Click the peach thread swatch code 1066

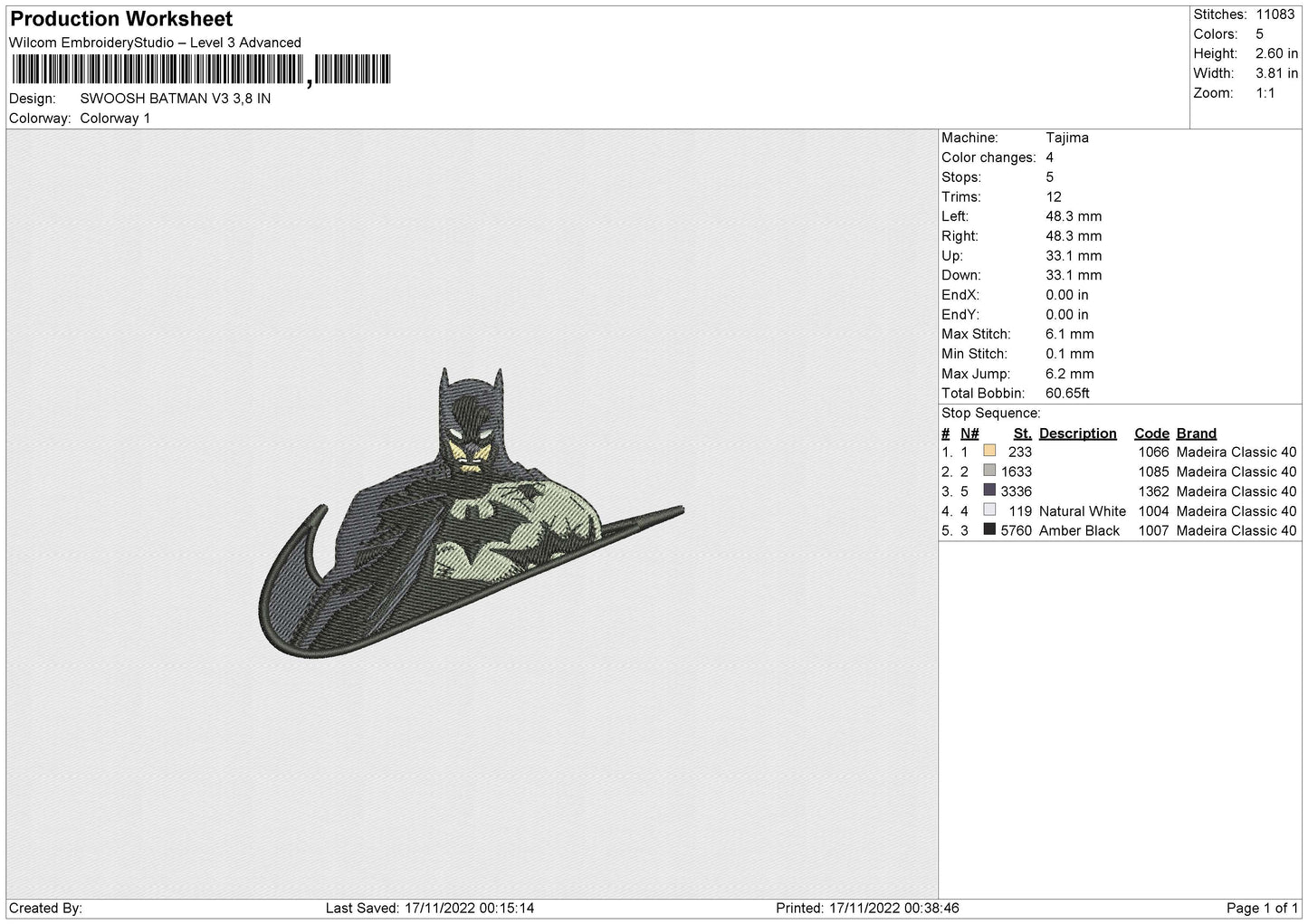pos(989,452)
